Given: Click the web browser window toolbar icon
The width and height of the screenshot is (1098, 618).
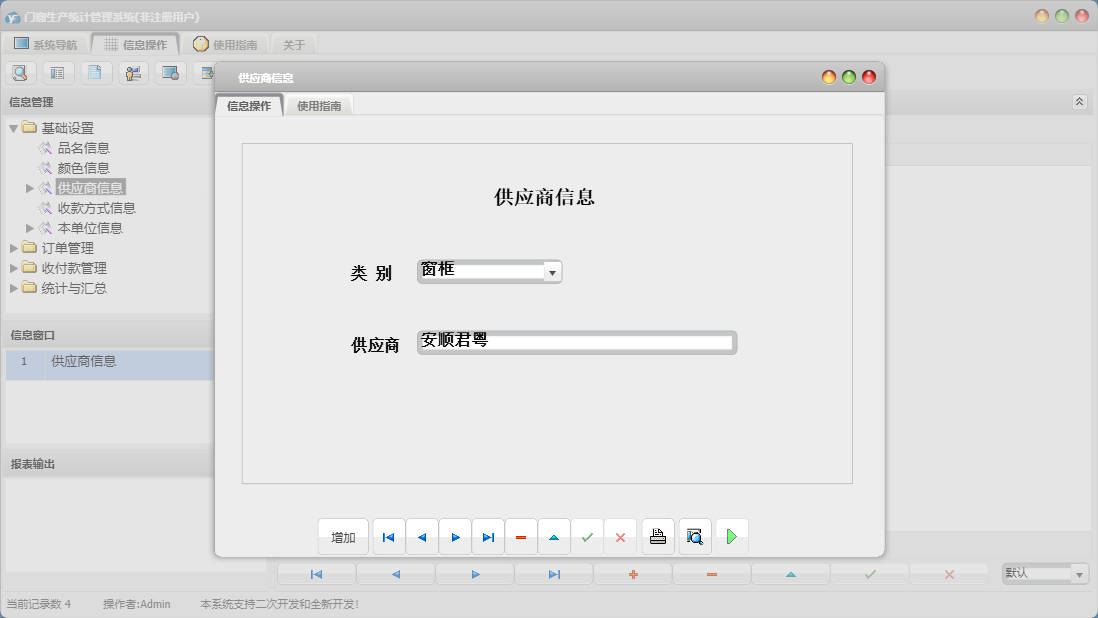Looking at the screenshot, I should (171, 72).
